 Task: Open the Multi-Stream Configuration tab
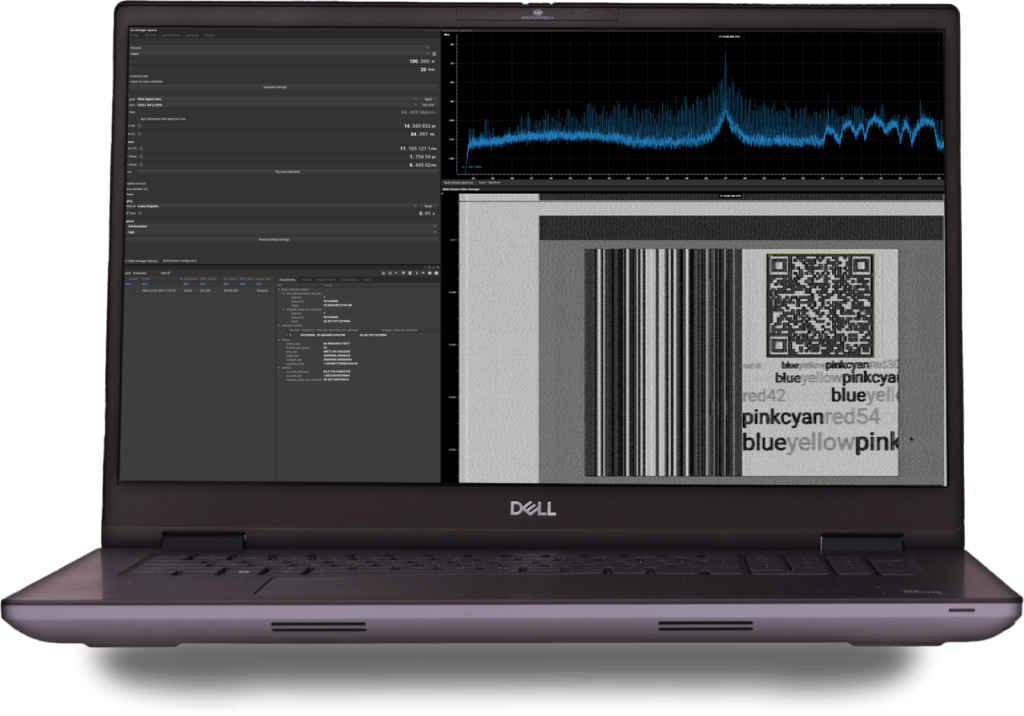pos(180,261)
